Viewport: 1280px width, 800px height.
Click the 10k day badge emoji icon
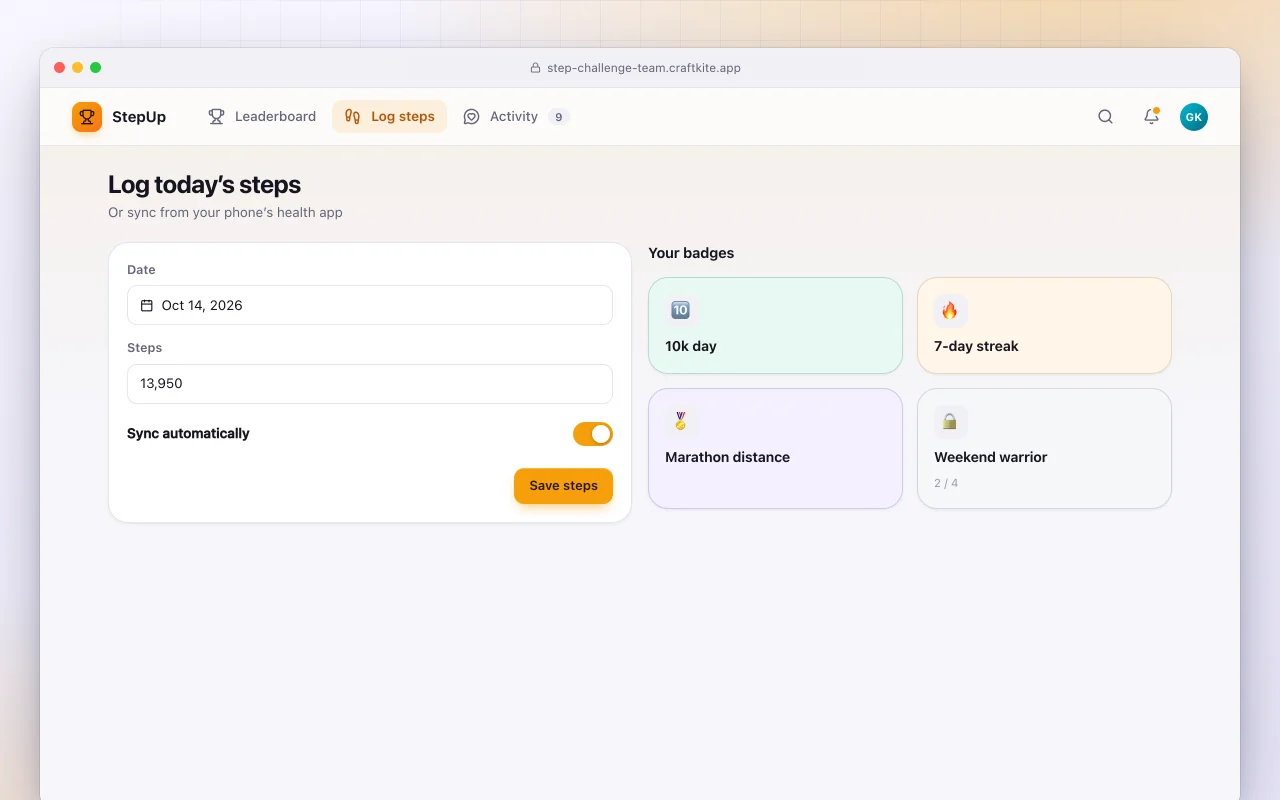680,310
